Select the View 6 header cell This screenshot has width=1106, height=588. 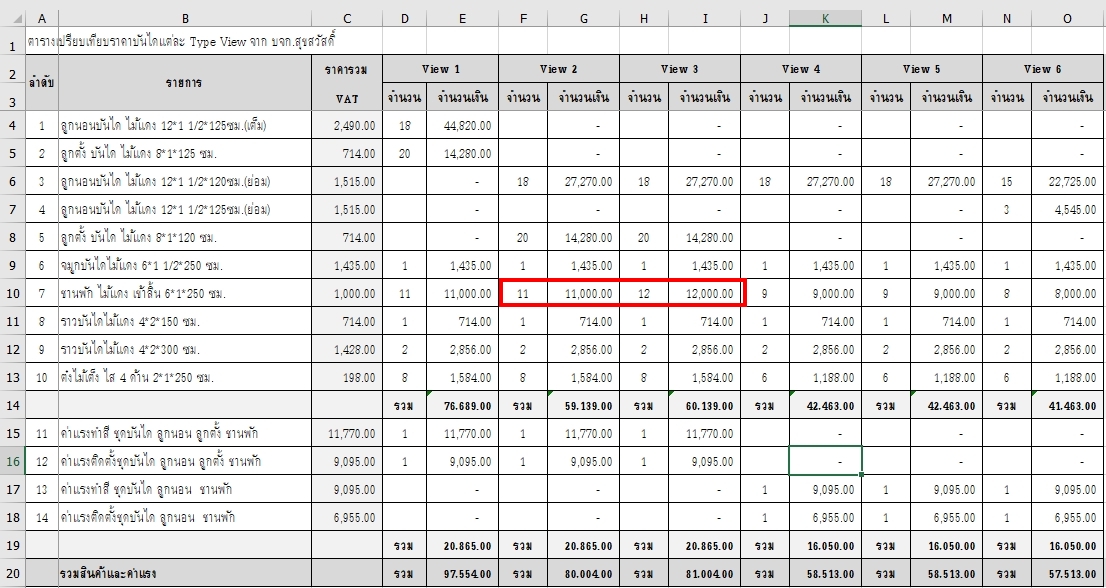point(1043,69)
